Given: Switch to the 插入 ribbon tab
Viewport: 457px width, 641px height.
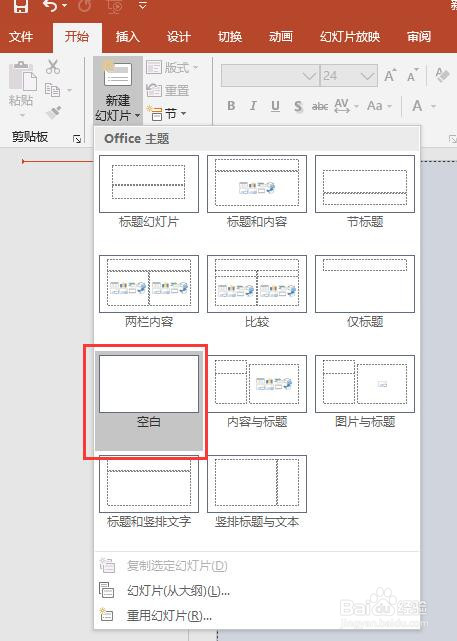Looking at the screenshot, I should [x=128, y=37].
